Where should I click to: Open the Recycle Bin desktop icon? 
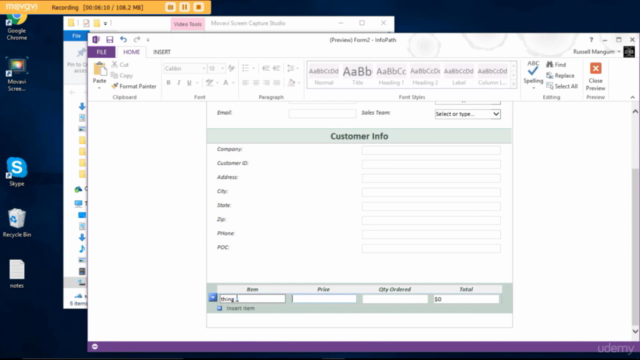pos(17,223)
